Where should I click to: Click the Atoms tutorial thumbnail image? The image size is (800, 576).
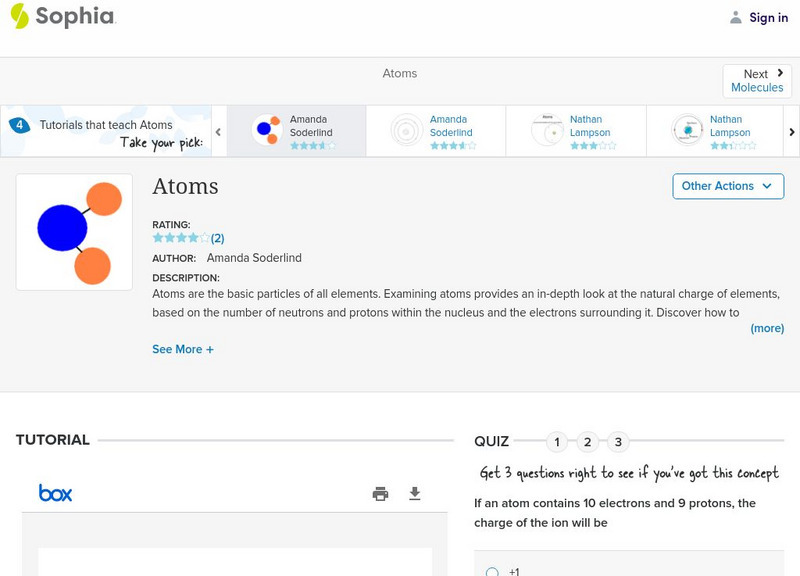click(x=73, y=230)
